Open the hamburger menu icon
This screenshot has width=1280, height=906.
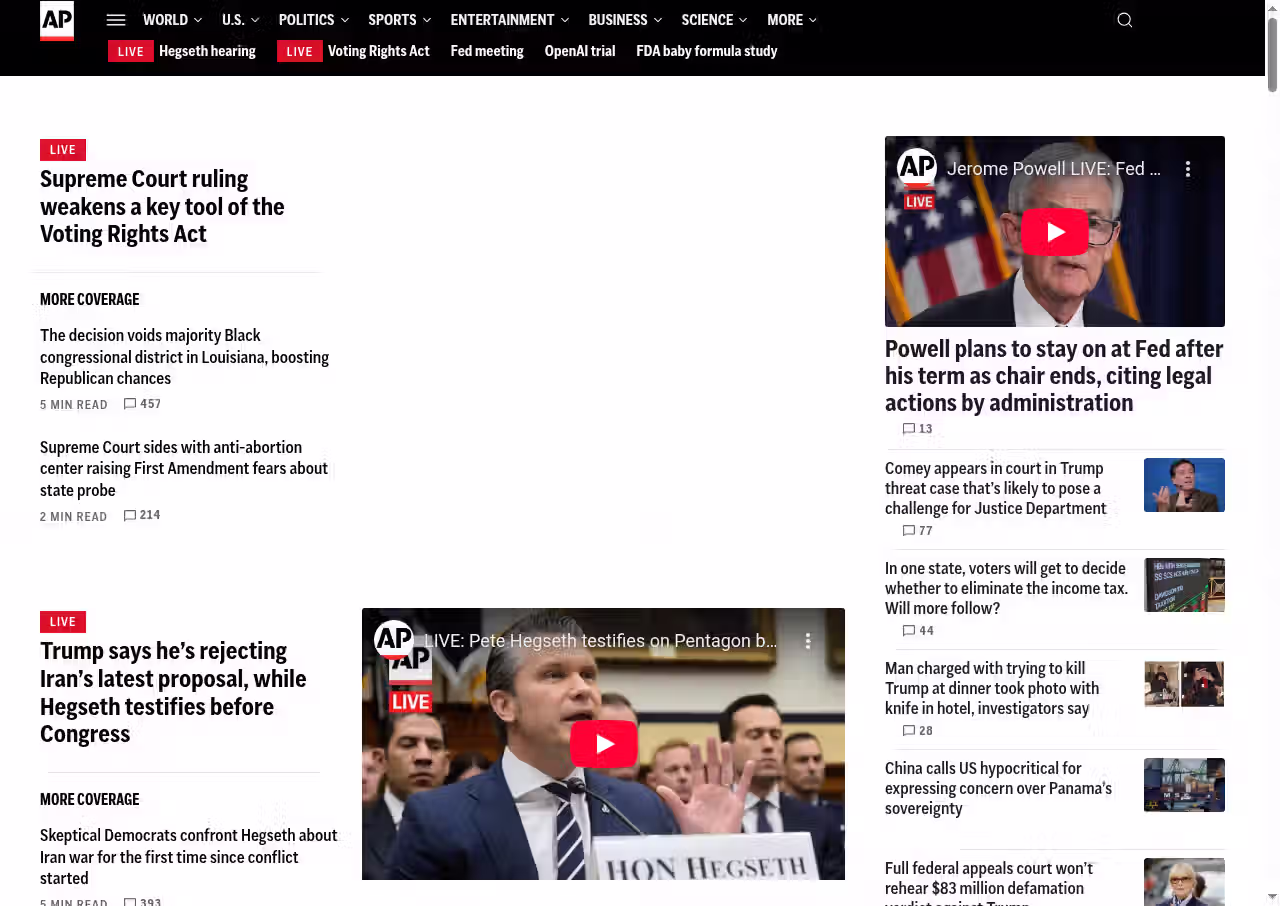click(x=116, y=20)
